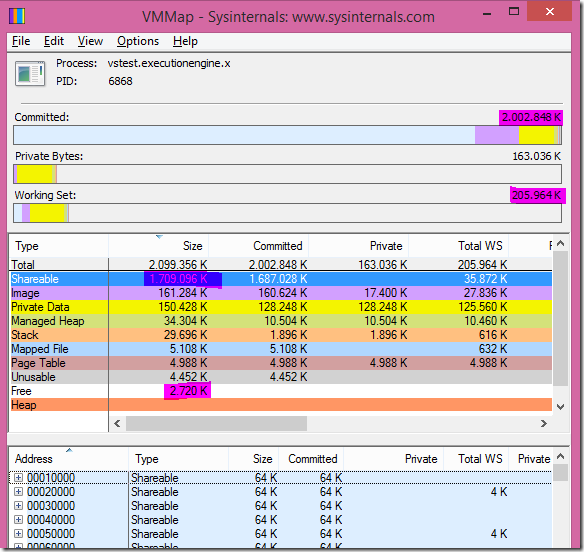
Task: Select the Image memory type row
Action: point(281,293)
